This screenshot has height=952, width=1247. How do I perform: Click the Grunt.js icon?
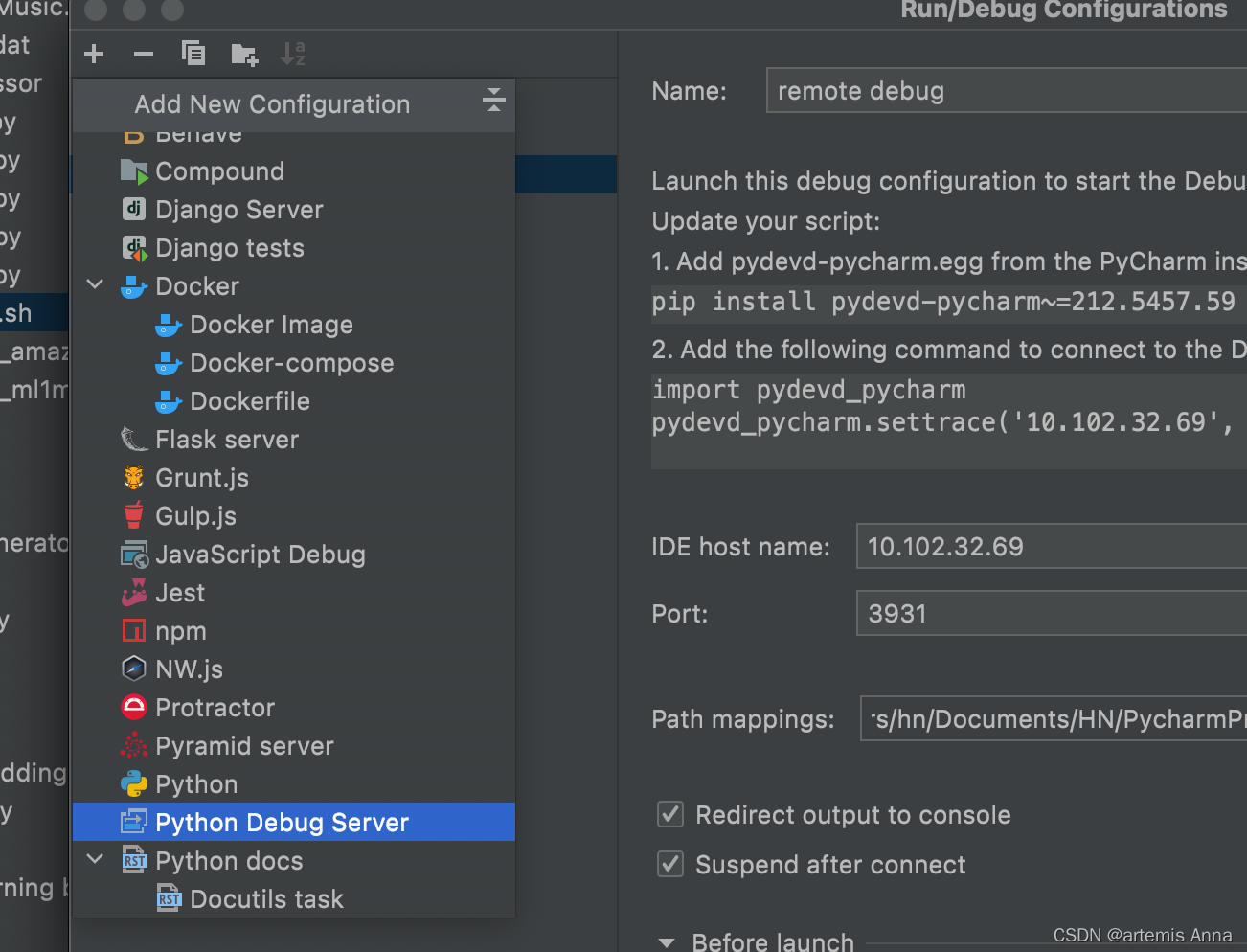click(x=134, y=478)
